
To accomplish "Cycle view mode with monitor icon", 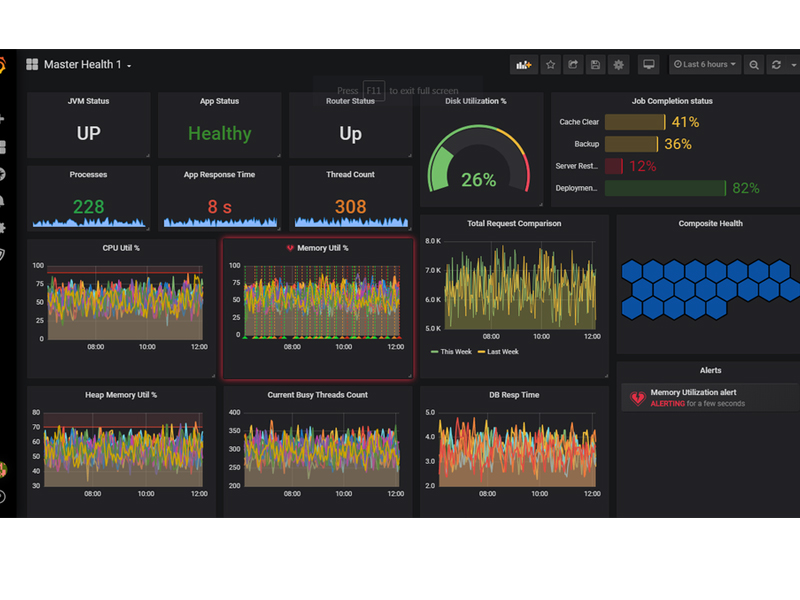I will tap(649, 65).
